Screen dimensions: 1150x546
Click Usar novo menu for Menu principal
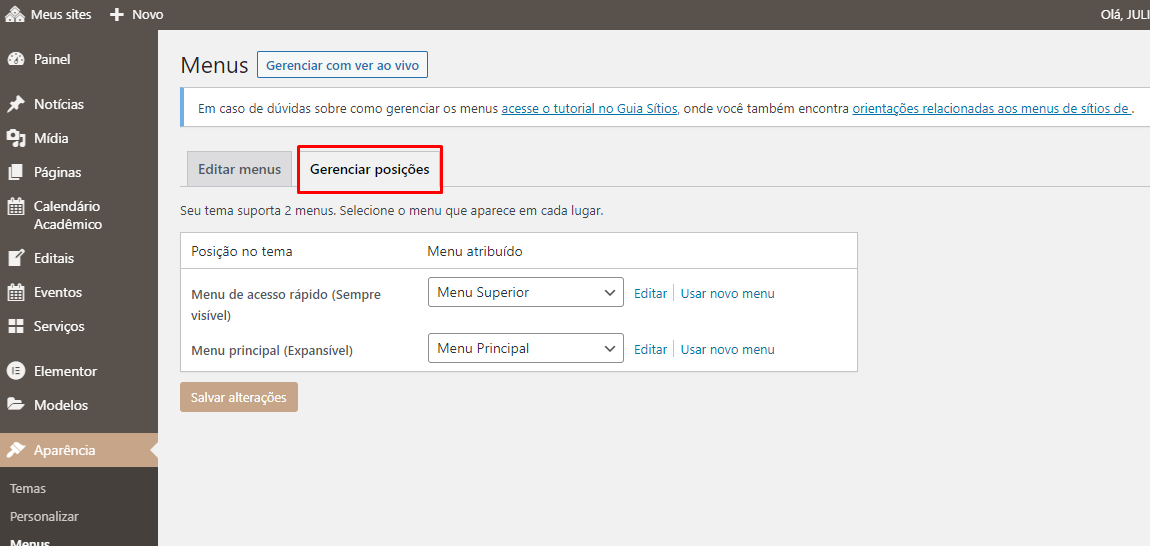pos(727,349)
